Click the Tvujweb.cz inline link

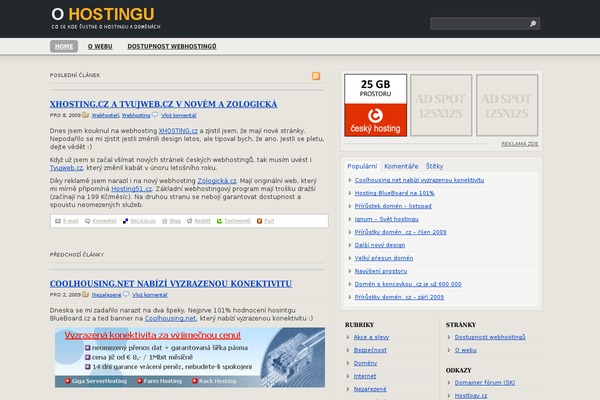coord(66,168)
